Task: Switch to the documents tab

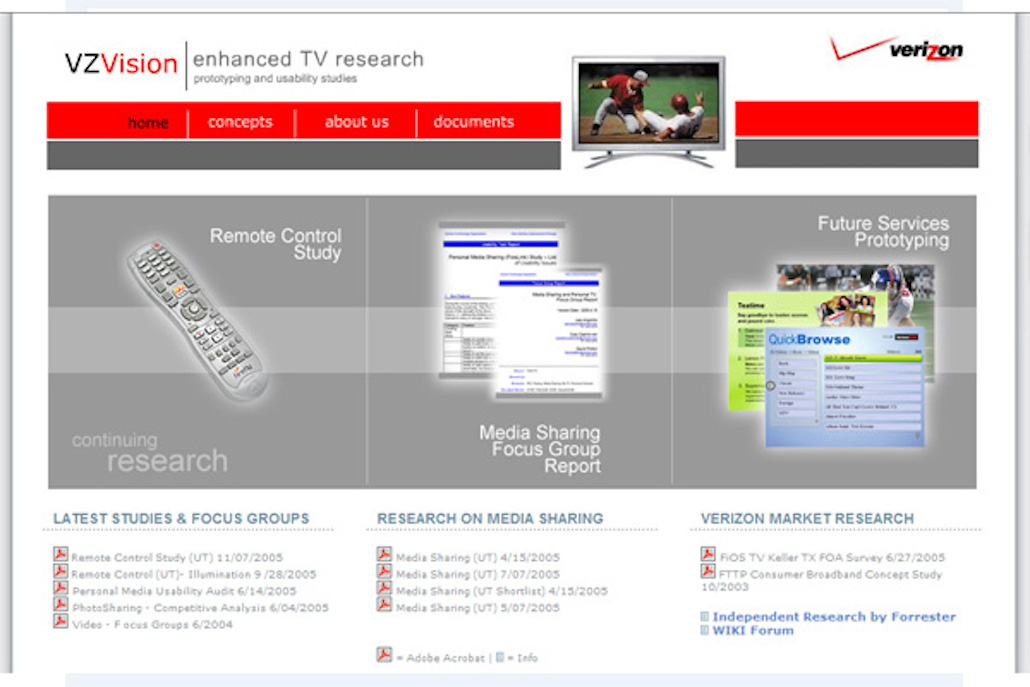Action: coord(473,122)
